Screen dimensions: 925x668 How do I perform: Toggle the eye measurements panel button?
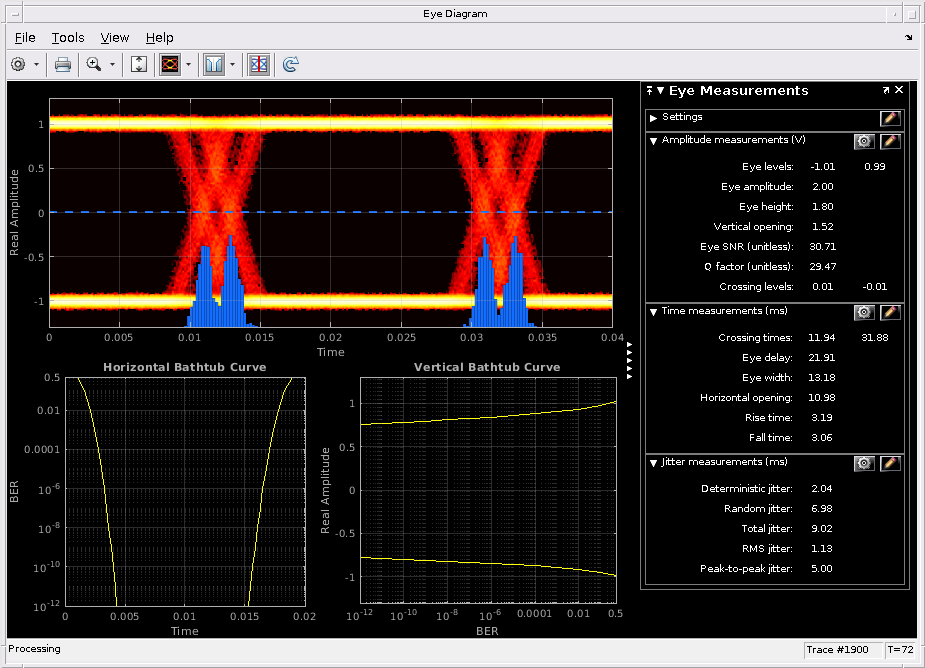click(x=258, y=64)
